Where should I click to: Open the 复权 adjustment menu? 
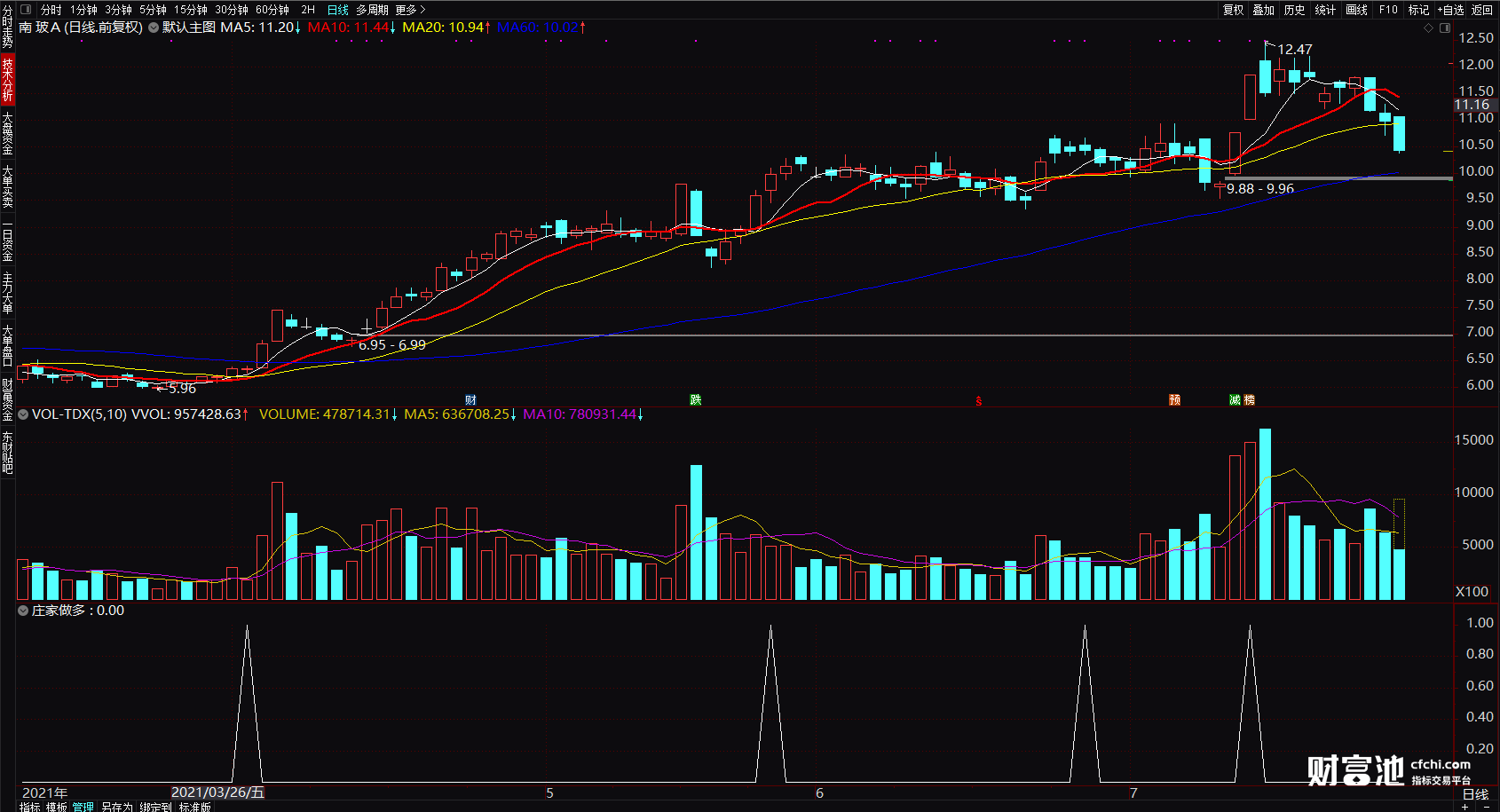coord(1234,10)
